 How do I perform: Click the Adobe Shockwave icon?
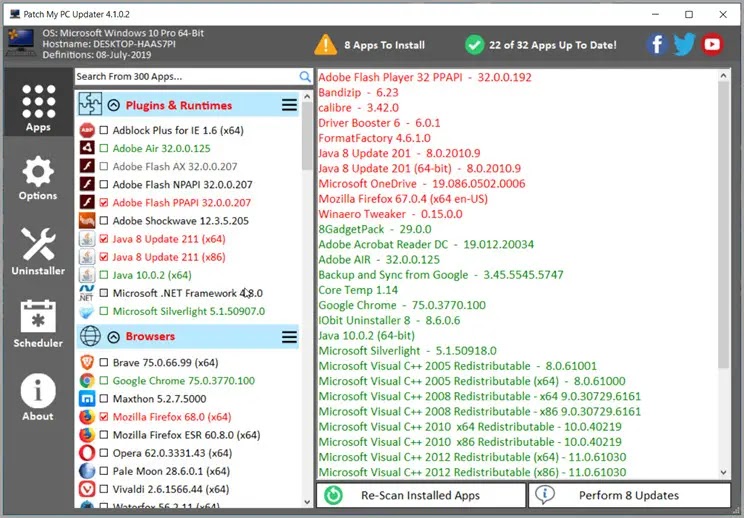coord(87,221)
